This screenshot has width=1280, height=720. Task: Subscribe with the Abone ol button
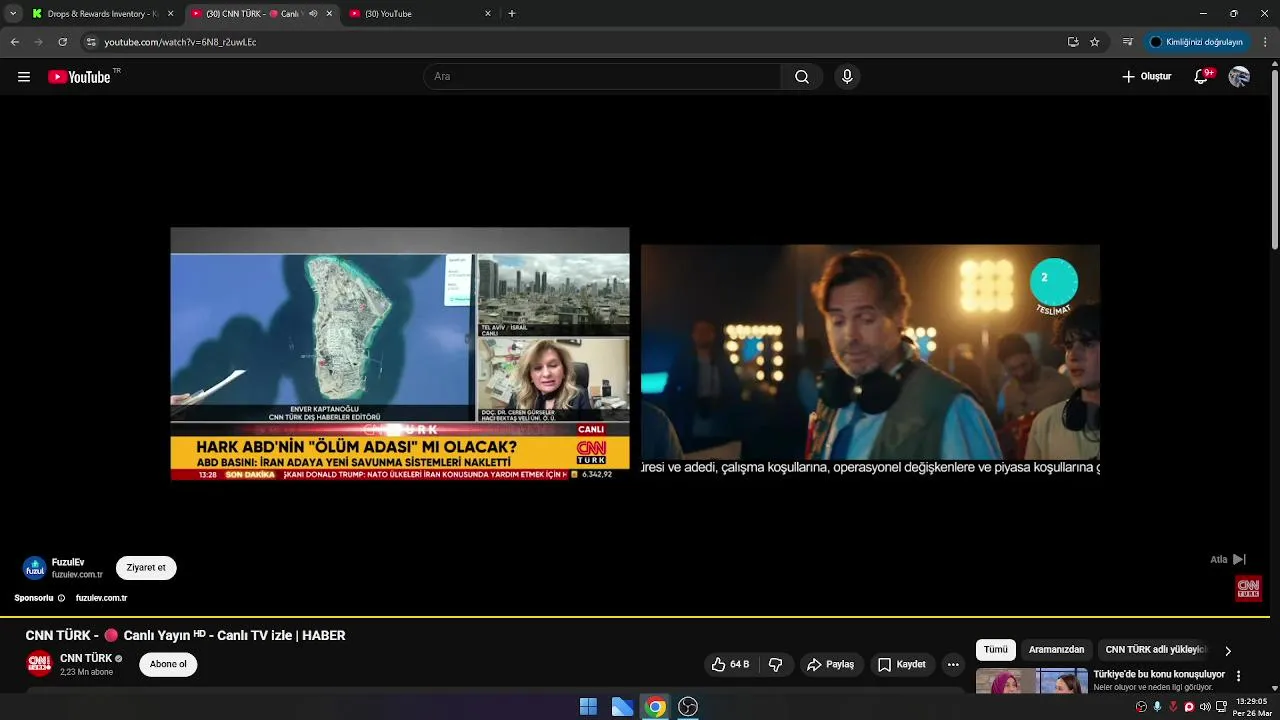click(168, 664)
